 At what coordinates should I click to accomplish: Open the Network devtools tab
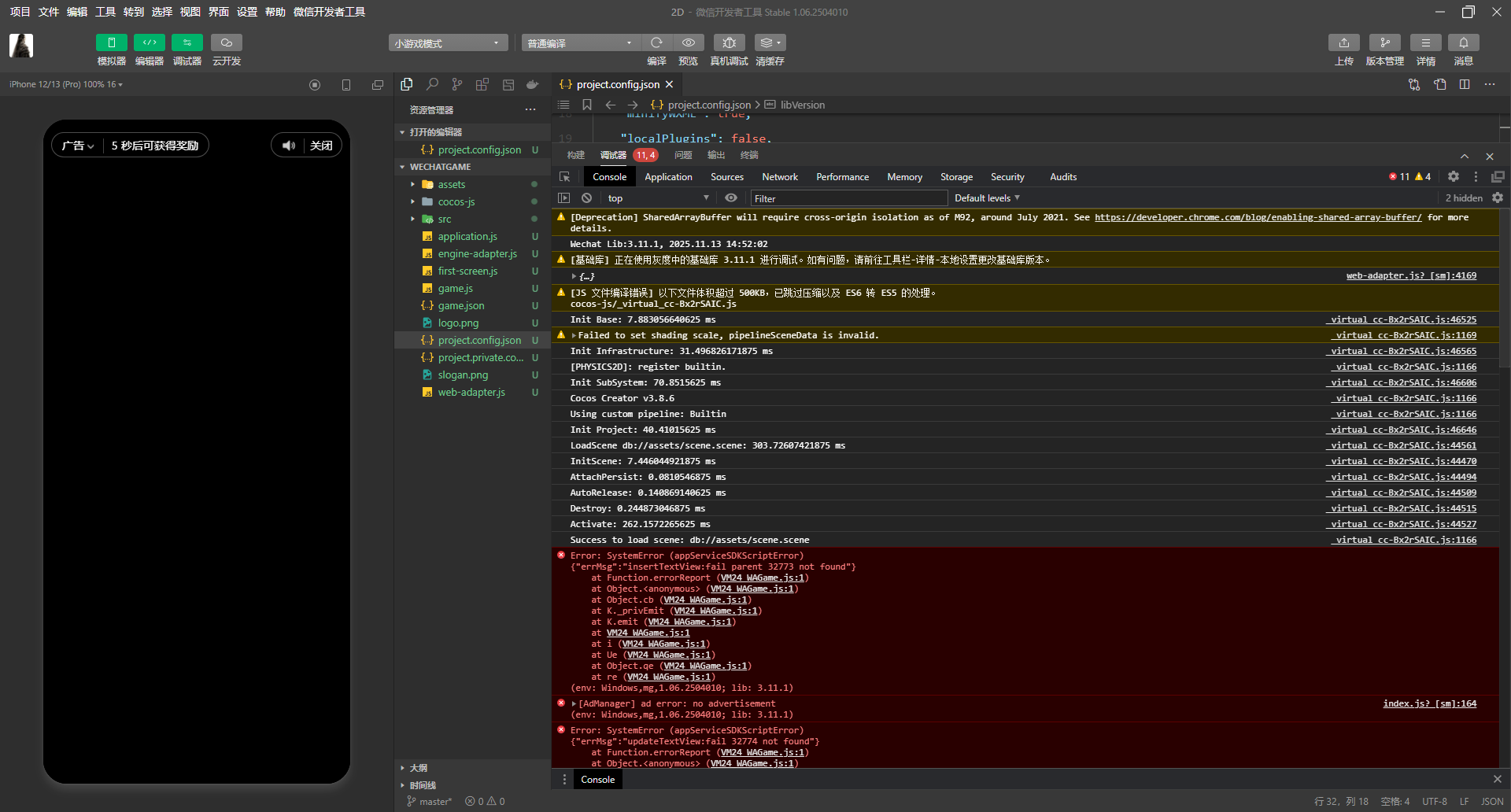pos(780,177)
